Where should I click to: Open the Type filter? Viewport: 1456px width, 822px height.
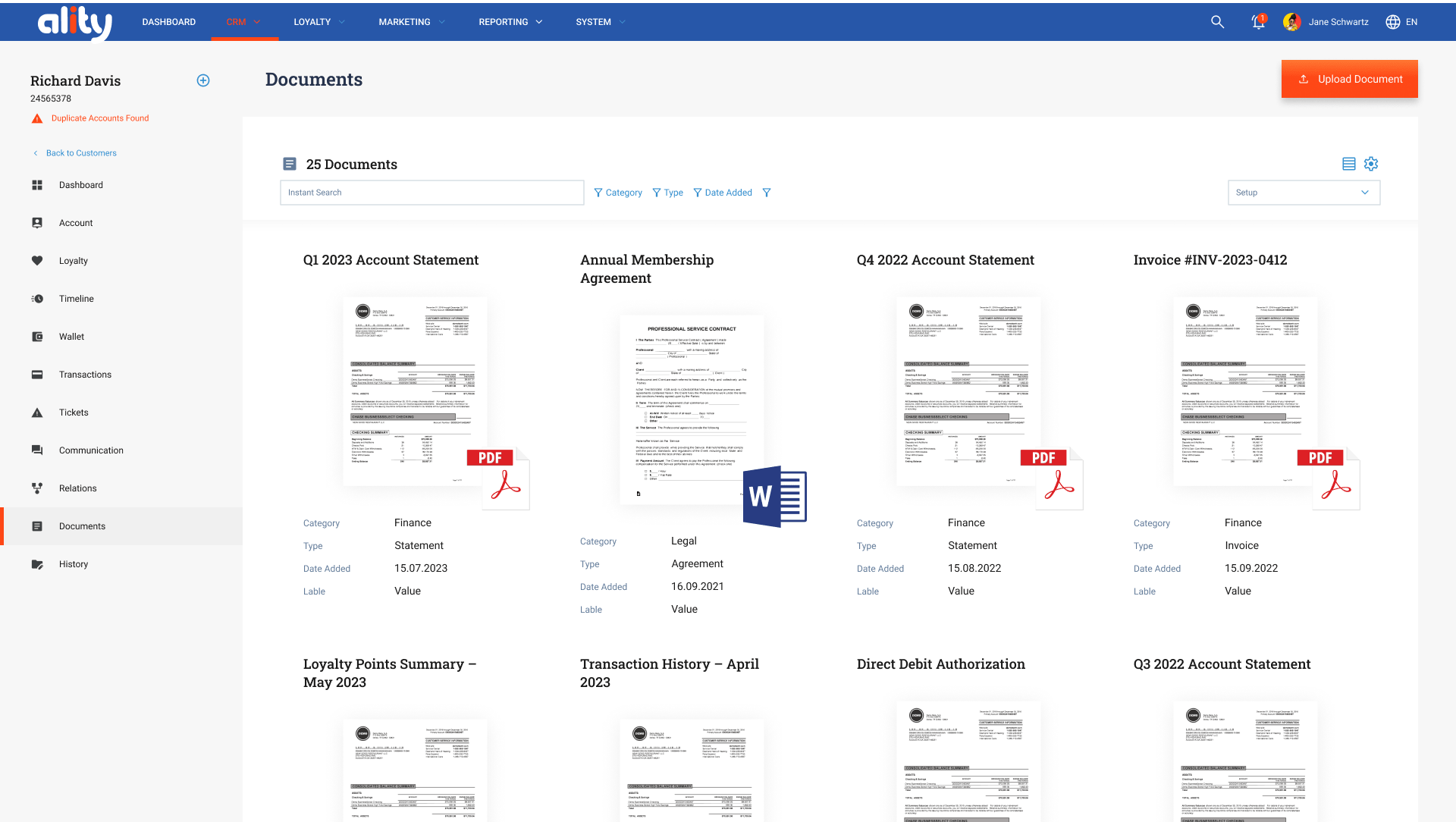(667, 193)
